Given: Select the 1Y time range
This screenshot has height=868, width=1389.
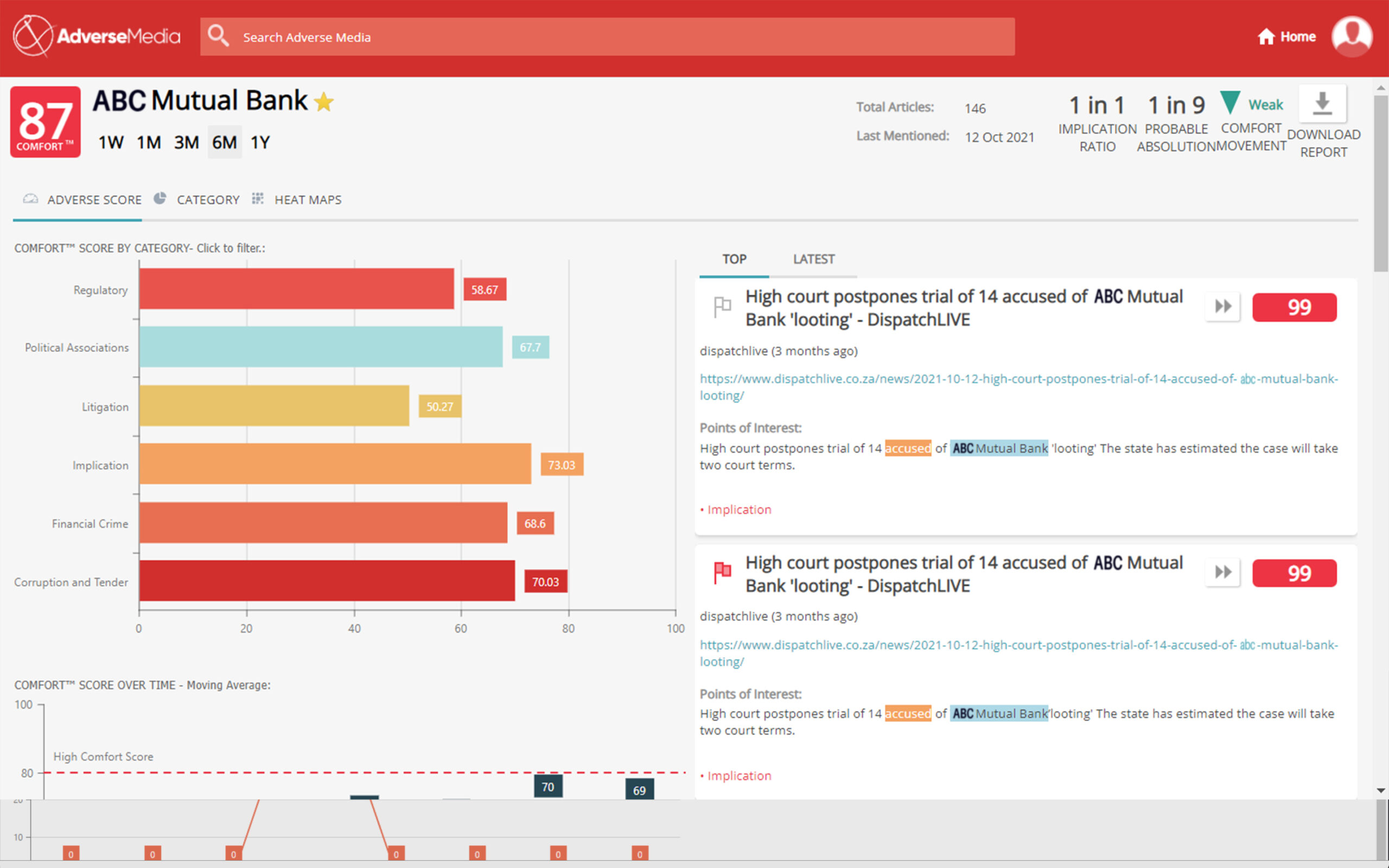Looking at the screenshot, I should [x=260, y=142].
